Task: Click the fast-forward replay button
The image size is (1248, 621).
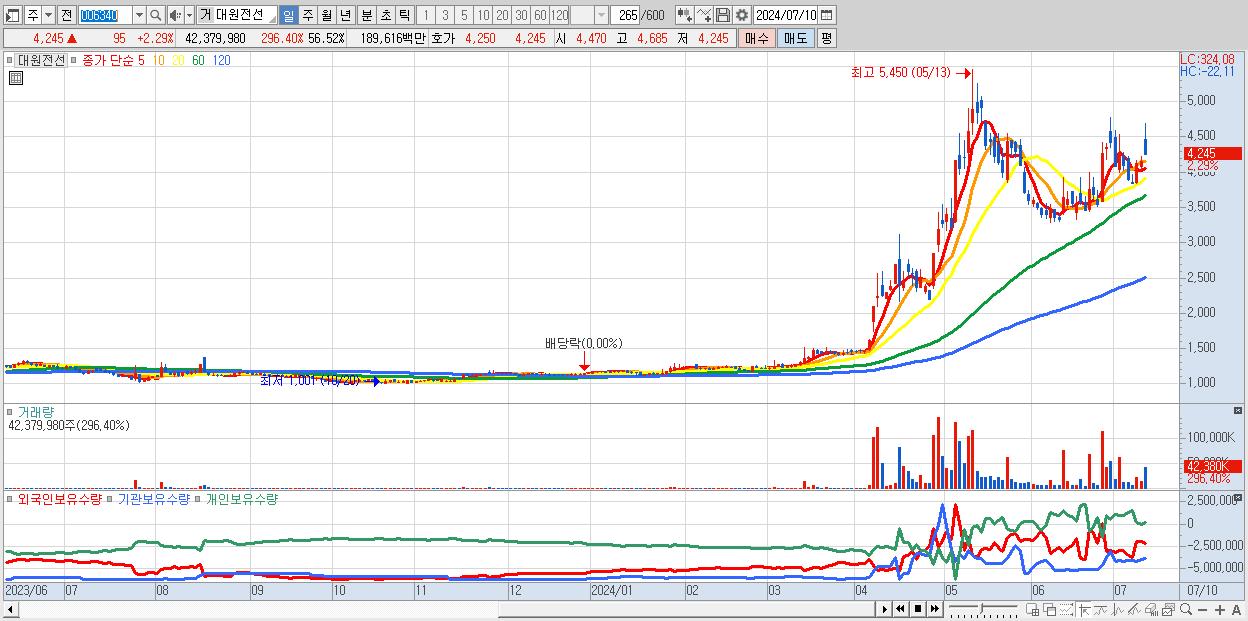Action: 934,609
